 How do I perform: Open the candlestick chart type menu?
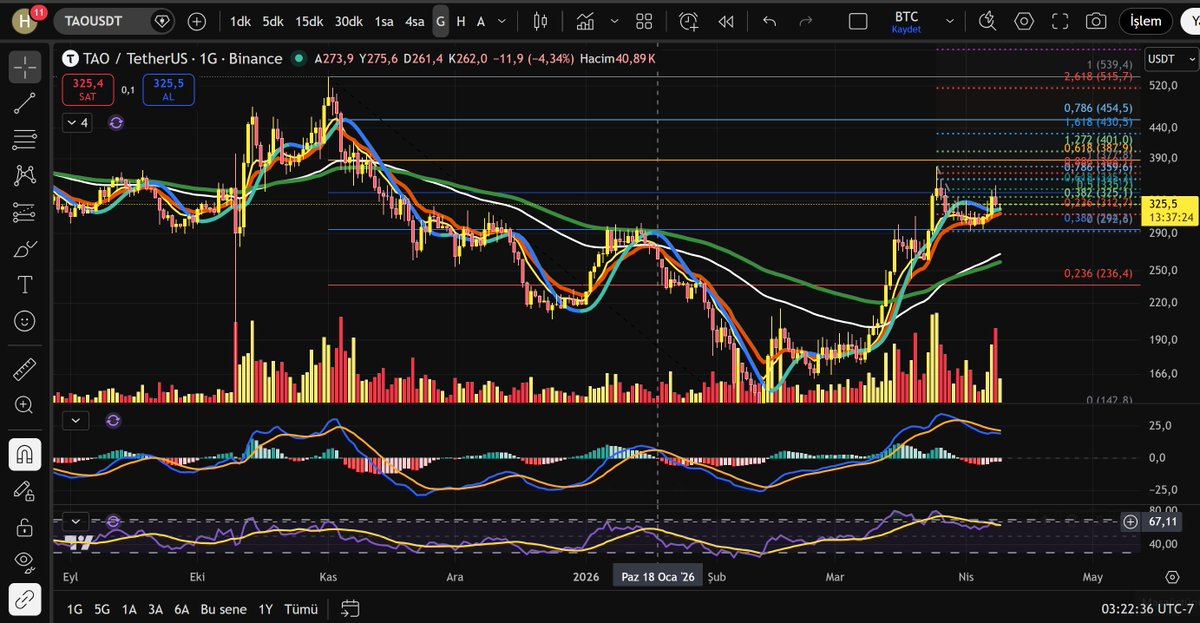tap(541, 21)
